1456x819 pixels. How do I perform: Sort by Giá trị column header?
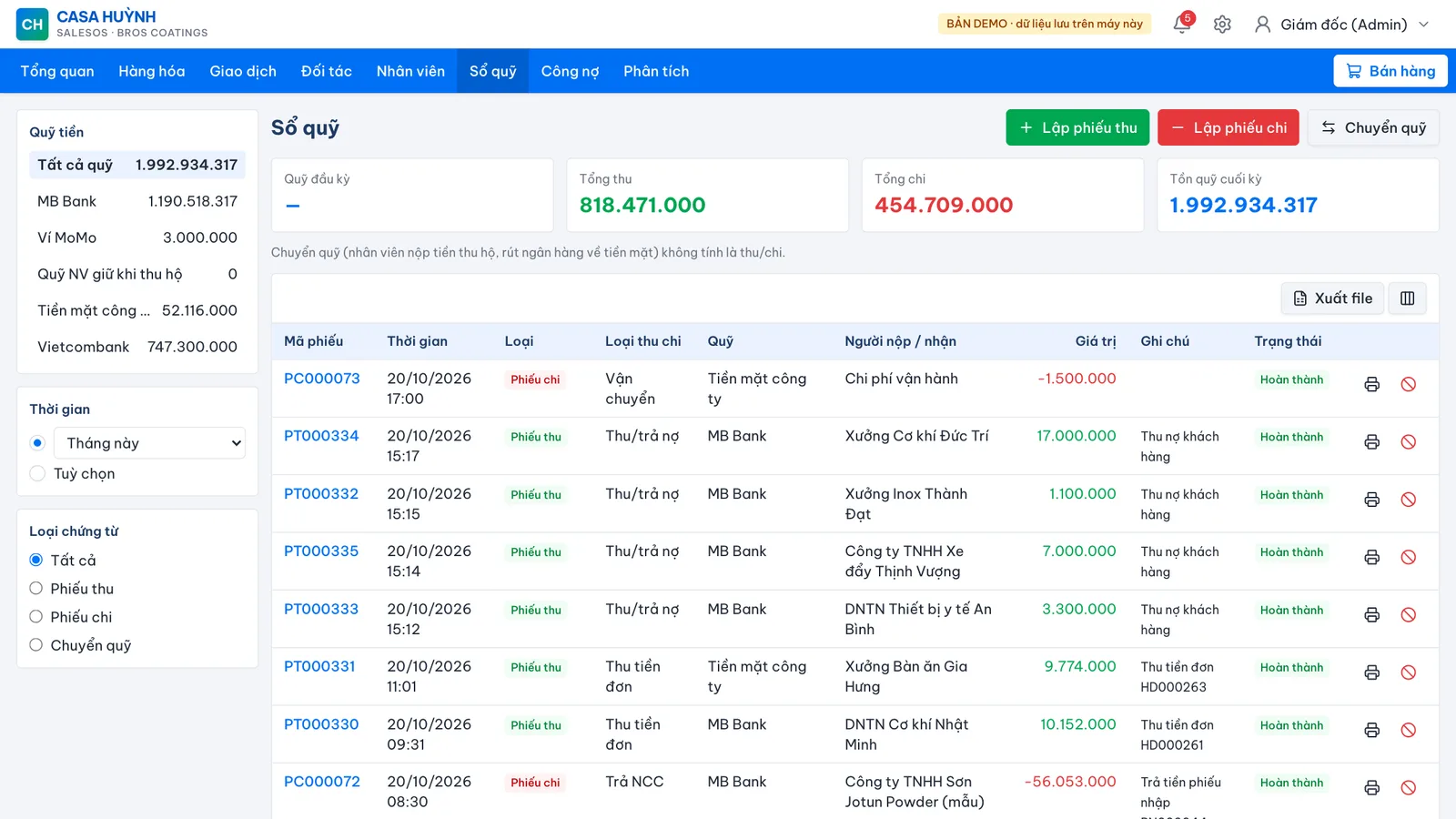coord(1095,341)
